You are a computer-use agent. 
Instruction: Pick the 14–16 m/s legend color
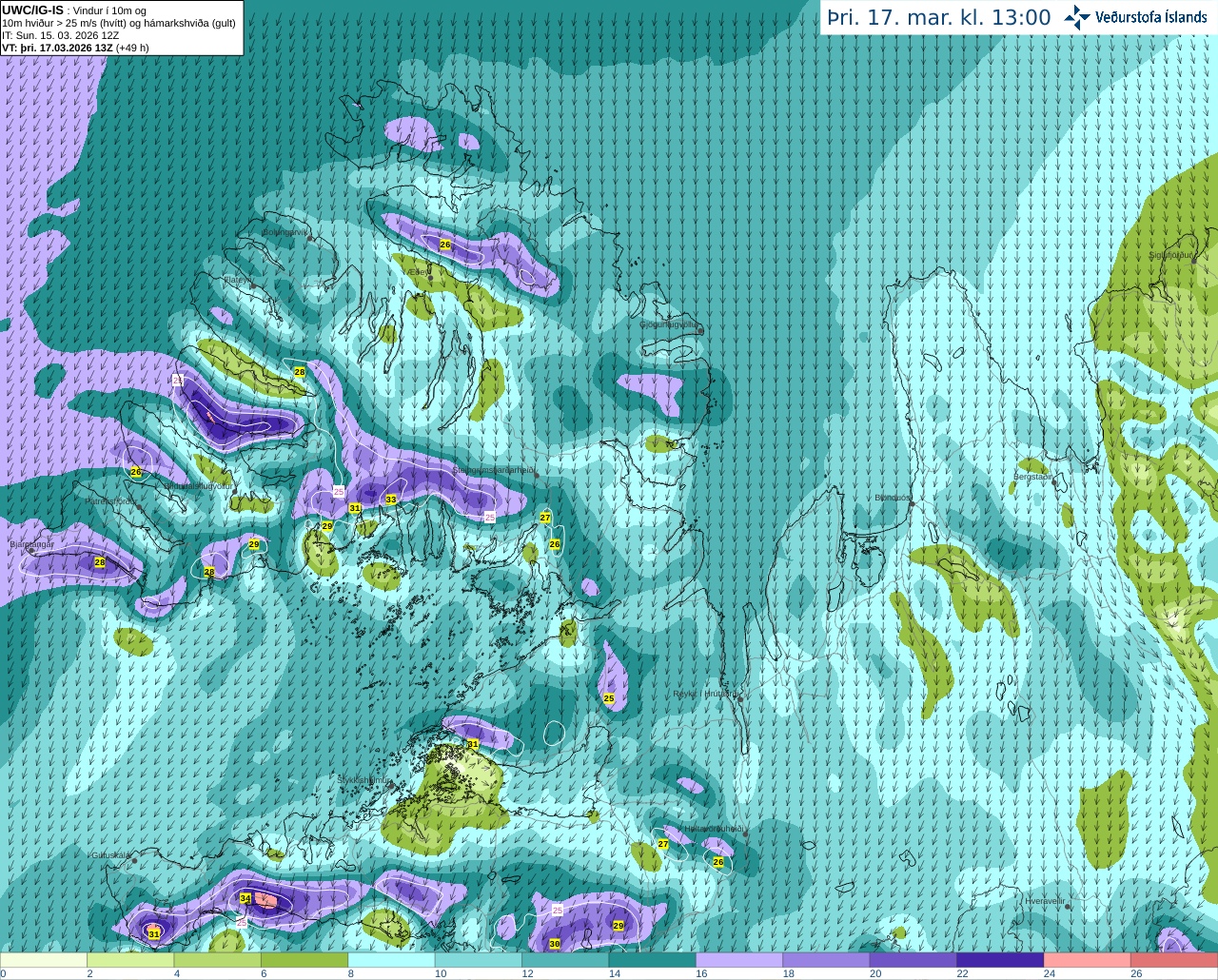[653, 960]
